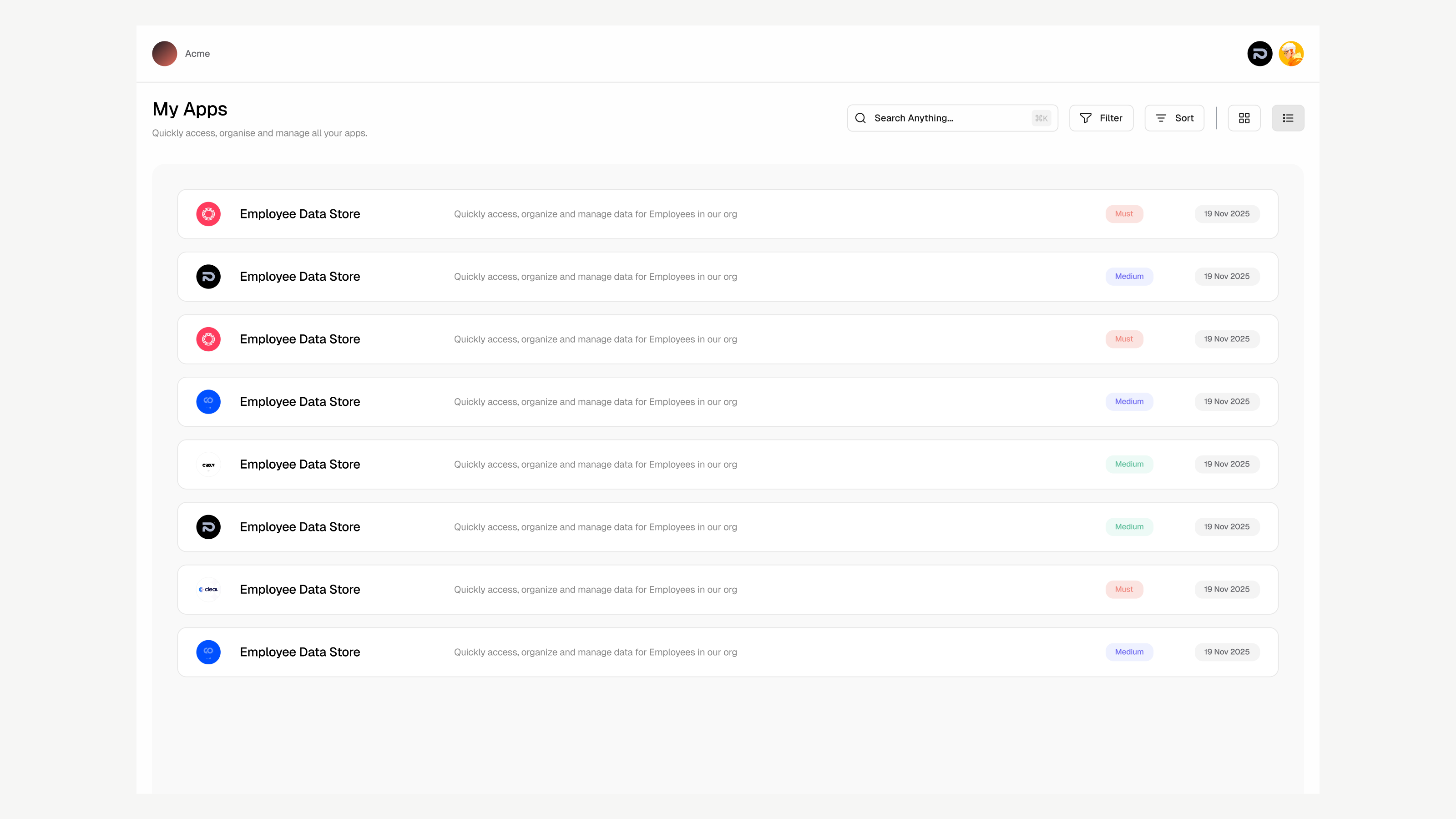Click the Acme workspace name
The image size is (1456, 819).
[197, 54]
